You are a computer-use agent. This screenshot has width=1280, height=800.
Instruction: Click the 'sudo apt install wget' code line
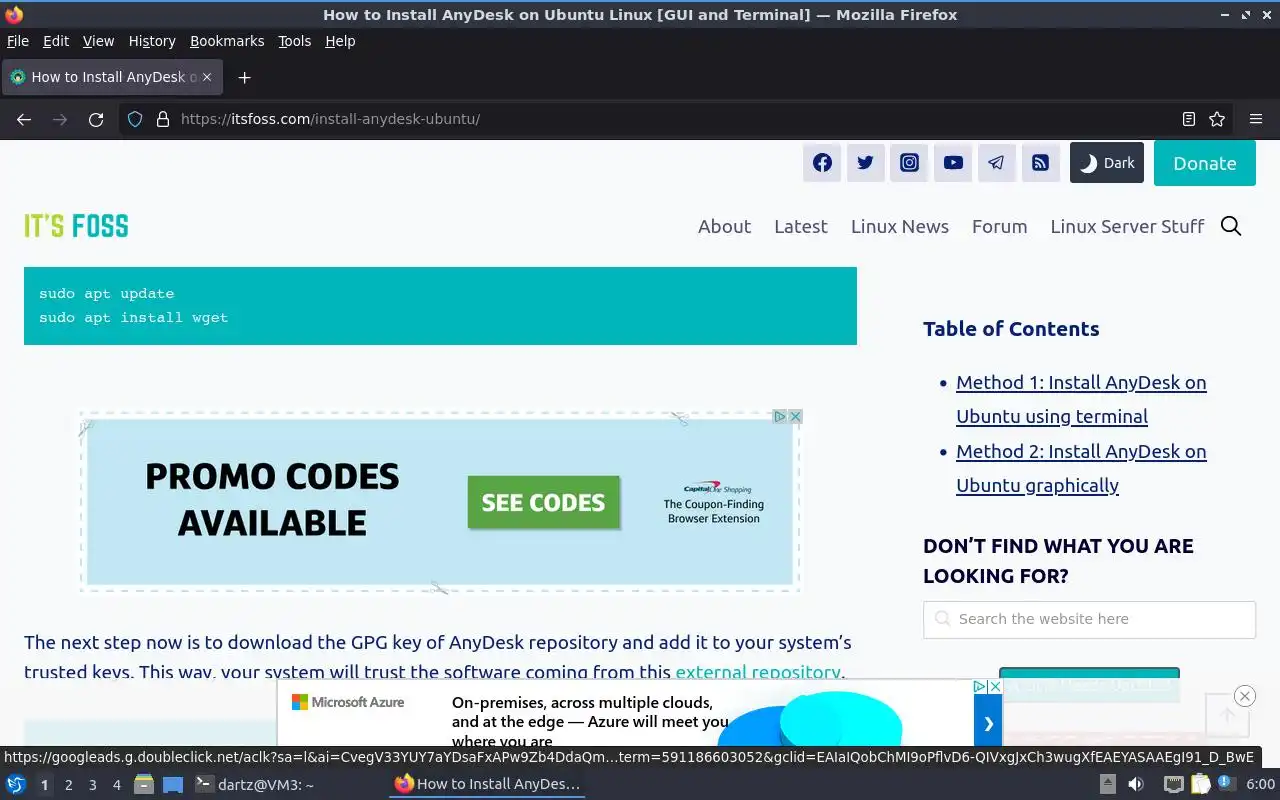coord(133,317)
